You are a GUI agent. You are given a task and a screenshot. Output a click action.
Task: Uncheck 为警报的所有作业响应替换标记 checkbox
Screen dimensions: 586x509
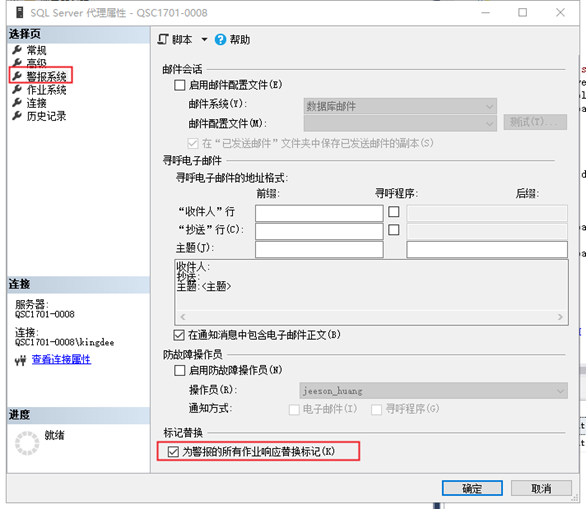pyautogui.click(x=173, y=451)
